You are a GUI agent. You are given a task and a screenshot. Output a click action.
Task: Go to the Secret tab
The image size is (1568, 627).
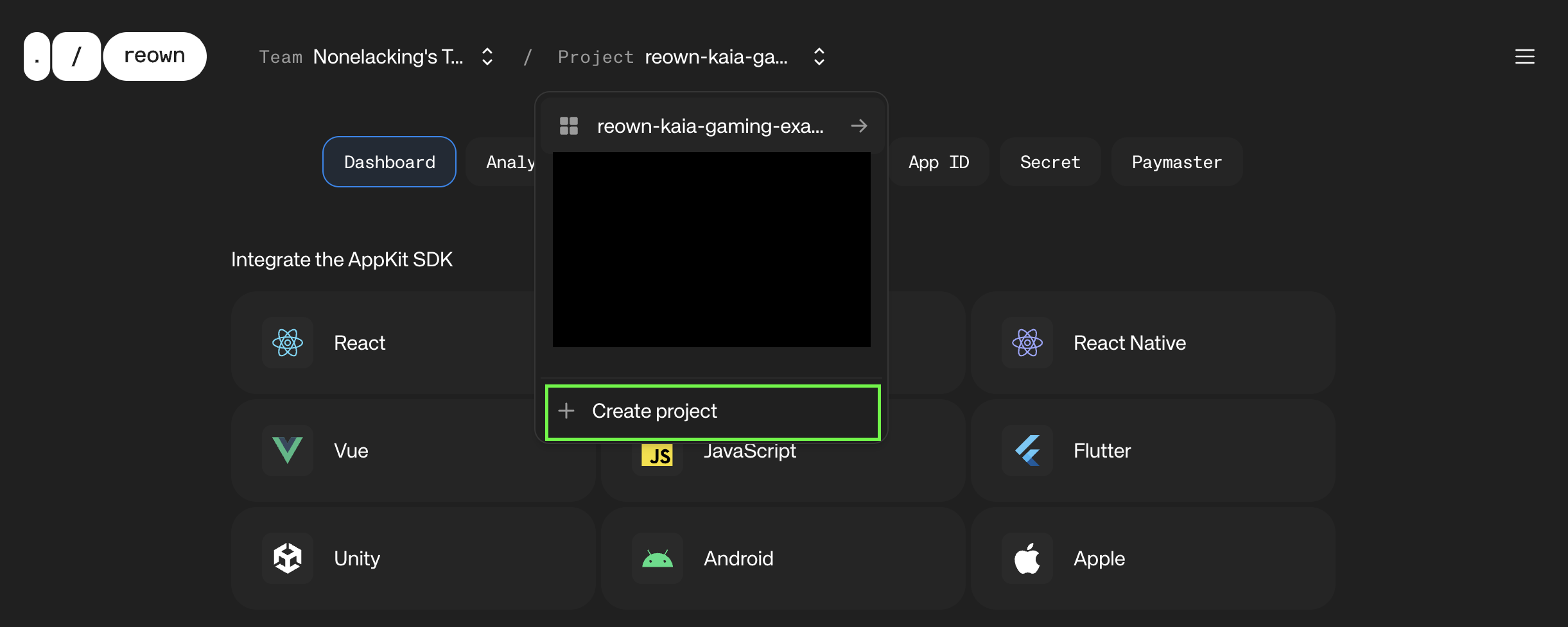pos(1050,162)
